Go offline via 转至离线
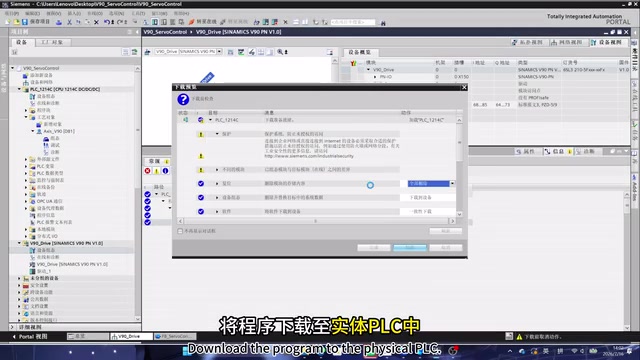The height and width of the screenshot is (360, 640). 234,22
